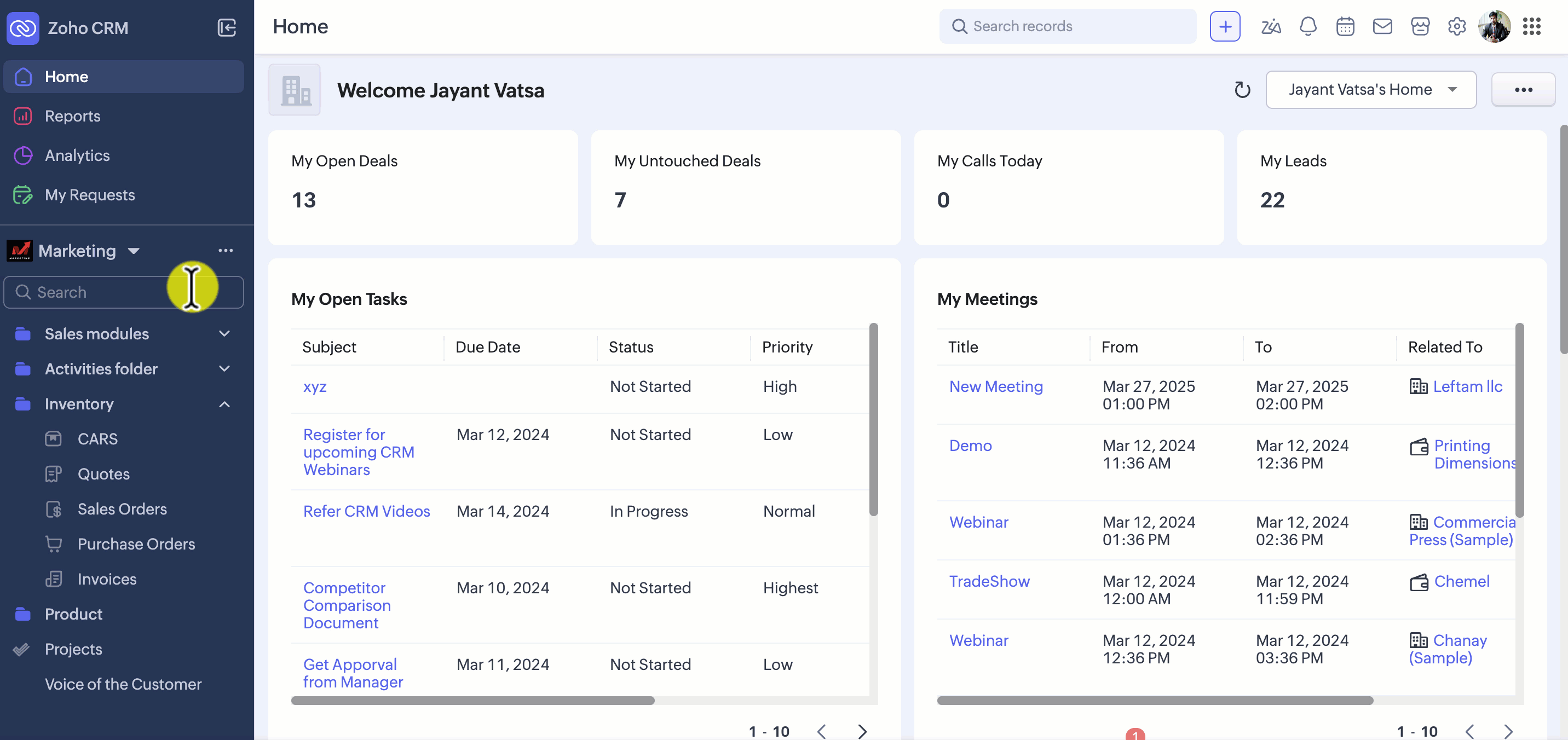This screenshot has height=740, width=1568.
Task: Refresh the home dashboard with the reload icon
Action: tap(1242, 90)
